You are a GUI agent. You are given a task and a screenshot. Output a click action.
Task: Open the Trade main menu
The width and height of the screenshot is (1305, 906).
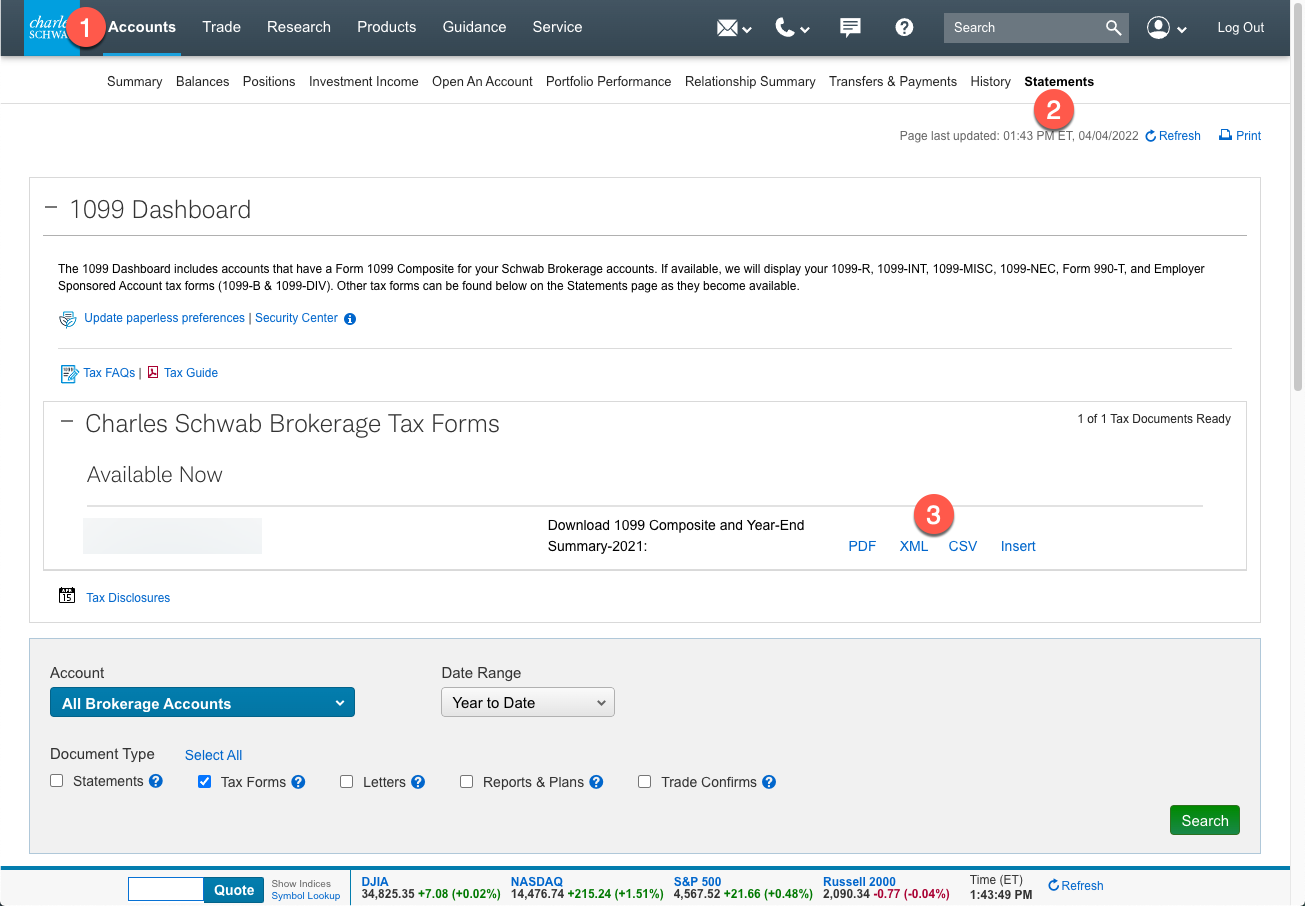coord(221,27)
